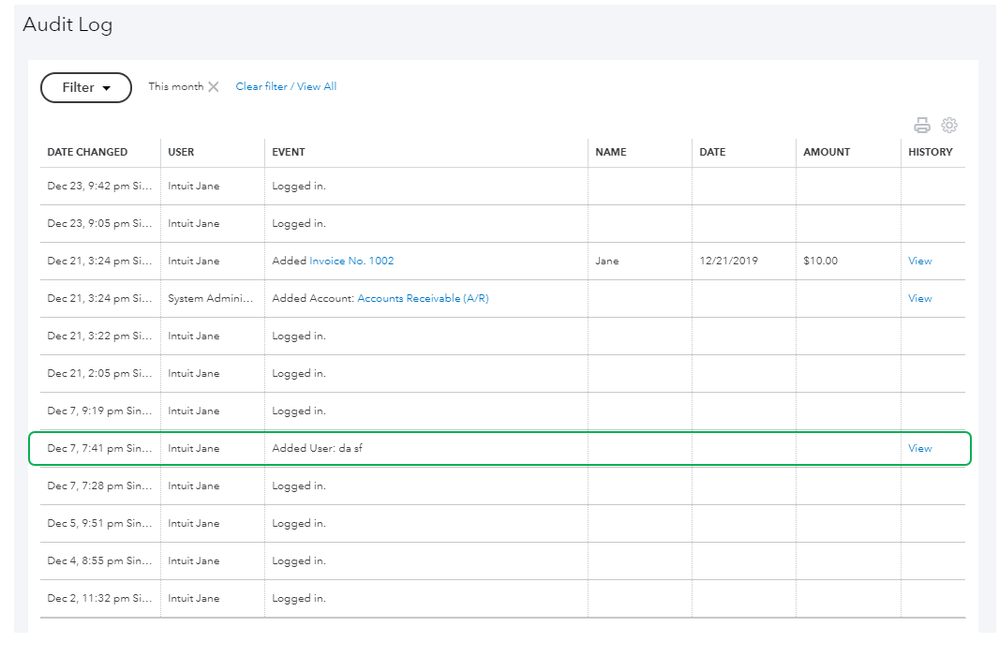
Task: Open the Accounts Receivable (A/R) link
Action: click(422, 298)
